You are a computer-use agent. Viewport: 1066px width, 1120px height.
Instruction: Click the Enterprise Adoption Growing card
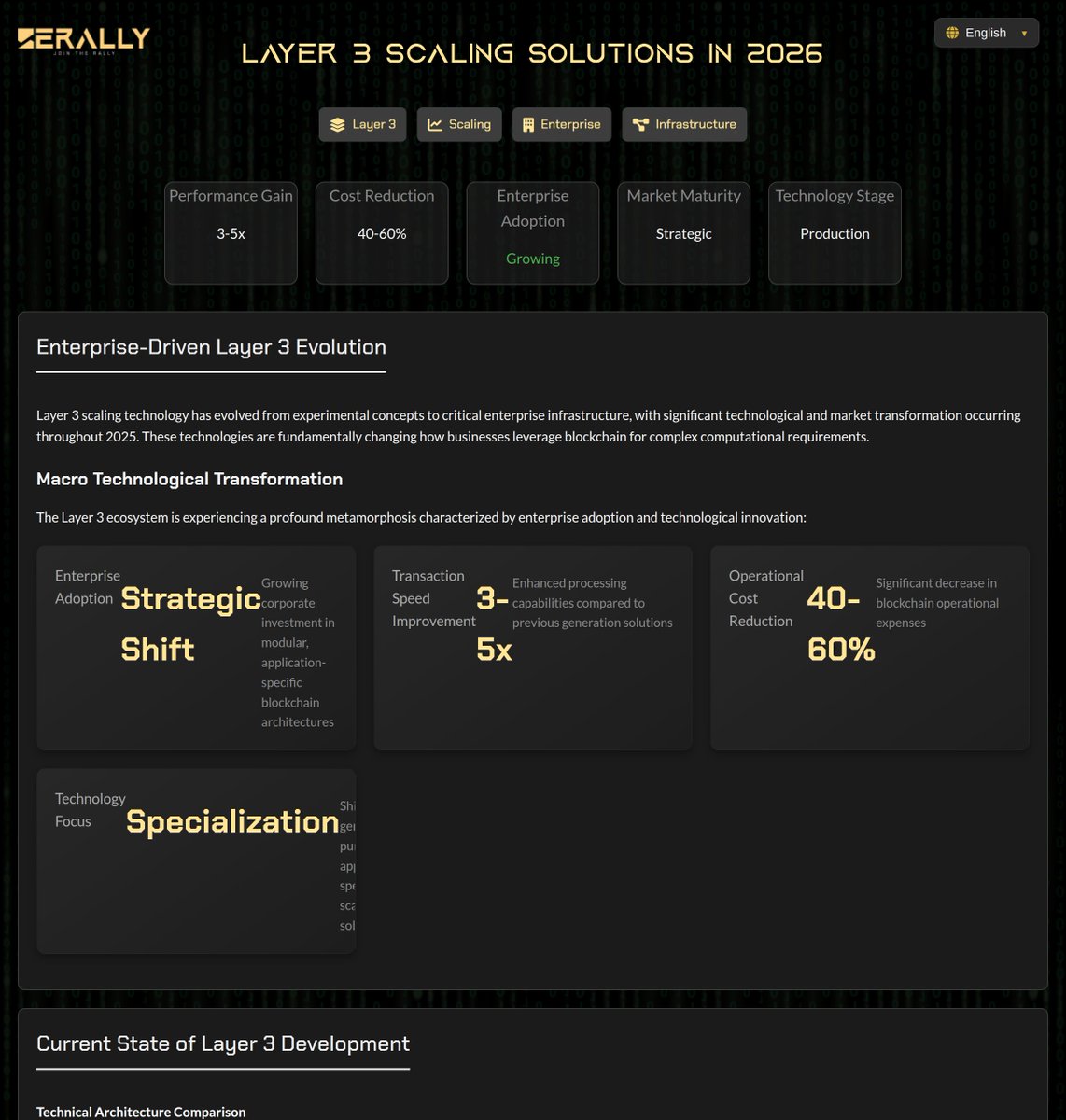click(x=533, y=232)
